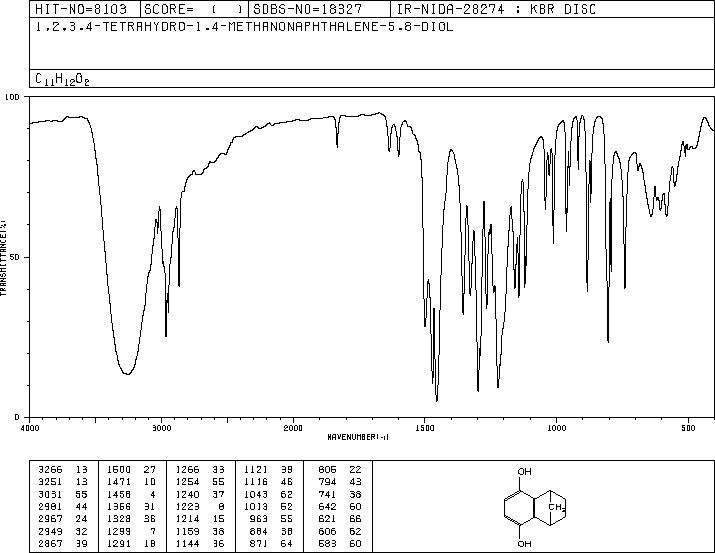Click the 2000 x-axis tick label

(x=293, y=428)
